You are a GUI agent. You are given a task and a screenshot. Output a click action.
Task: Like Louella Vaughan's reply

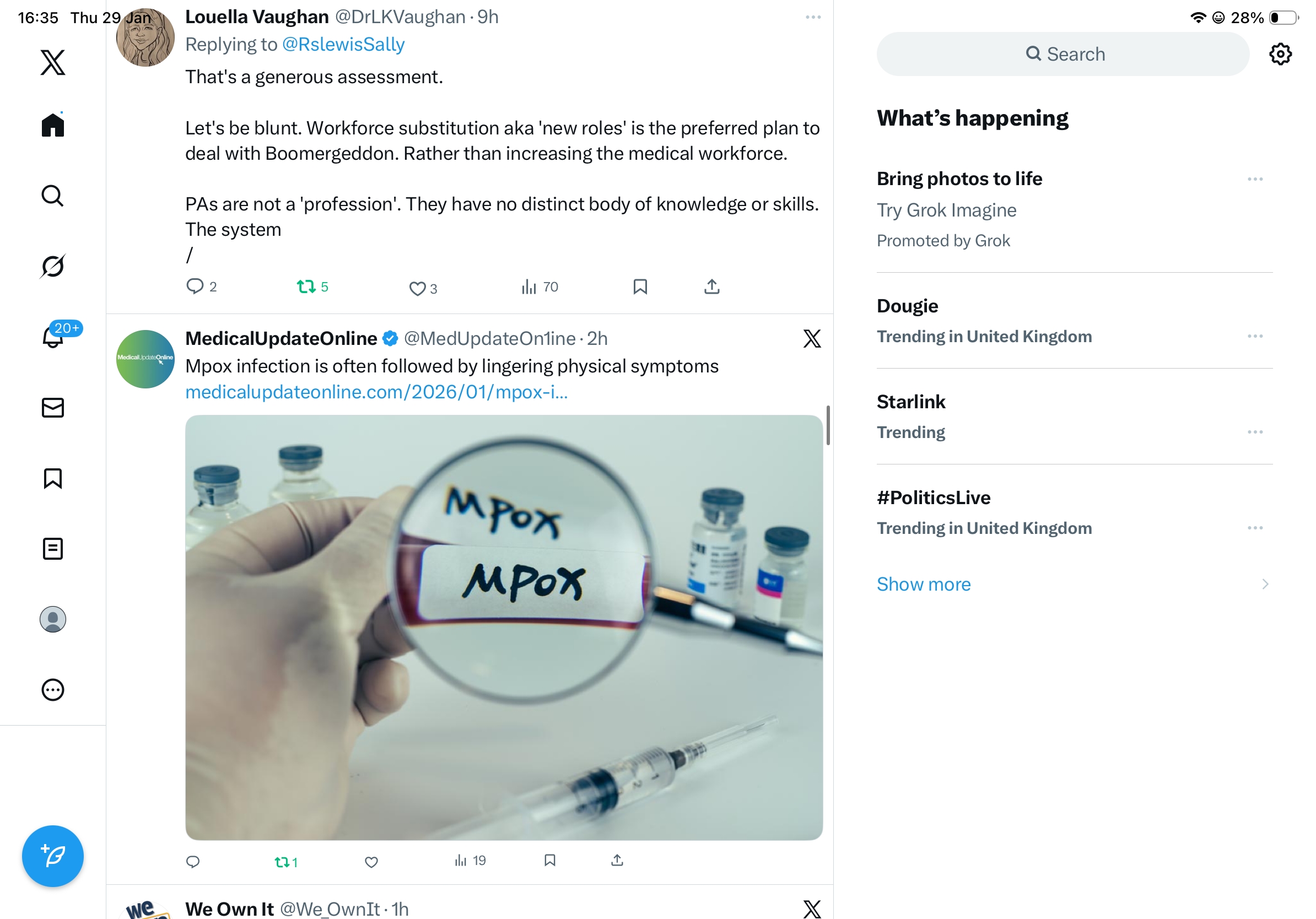tap(417, 288)
